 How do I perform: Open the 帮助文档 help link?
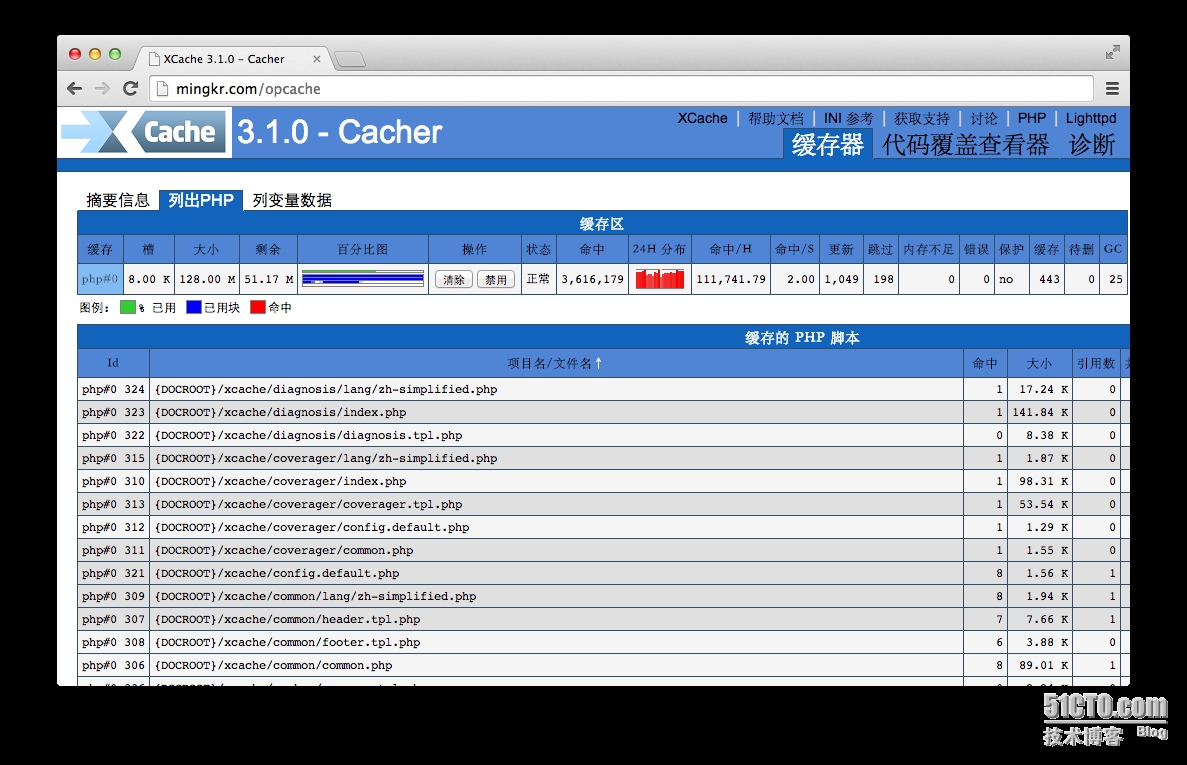(x=775, y=118)
